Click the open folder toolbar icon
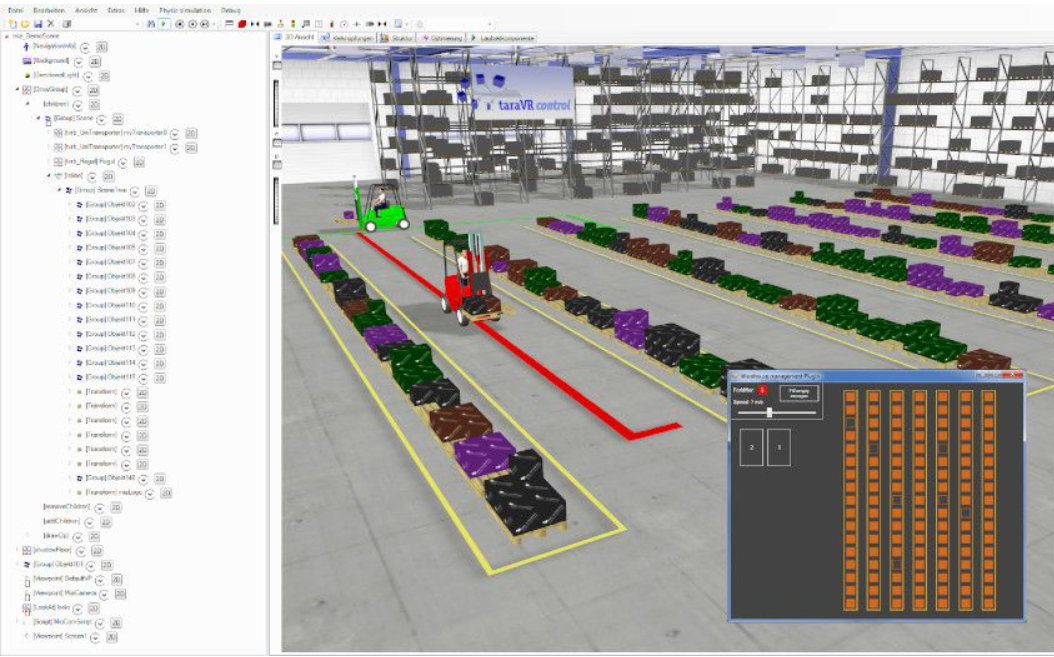The width and height of the screenshot is (1054, 657). 24,23
